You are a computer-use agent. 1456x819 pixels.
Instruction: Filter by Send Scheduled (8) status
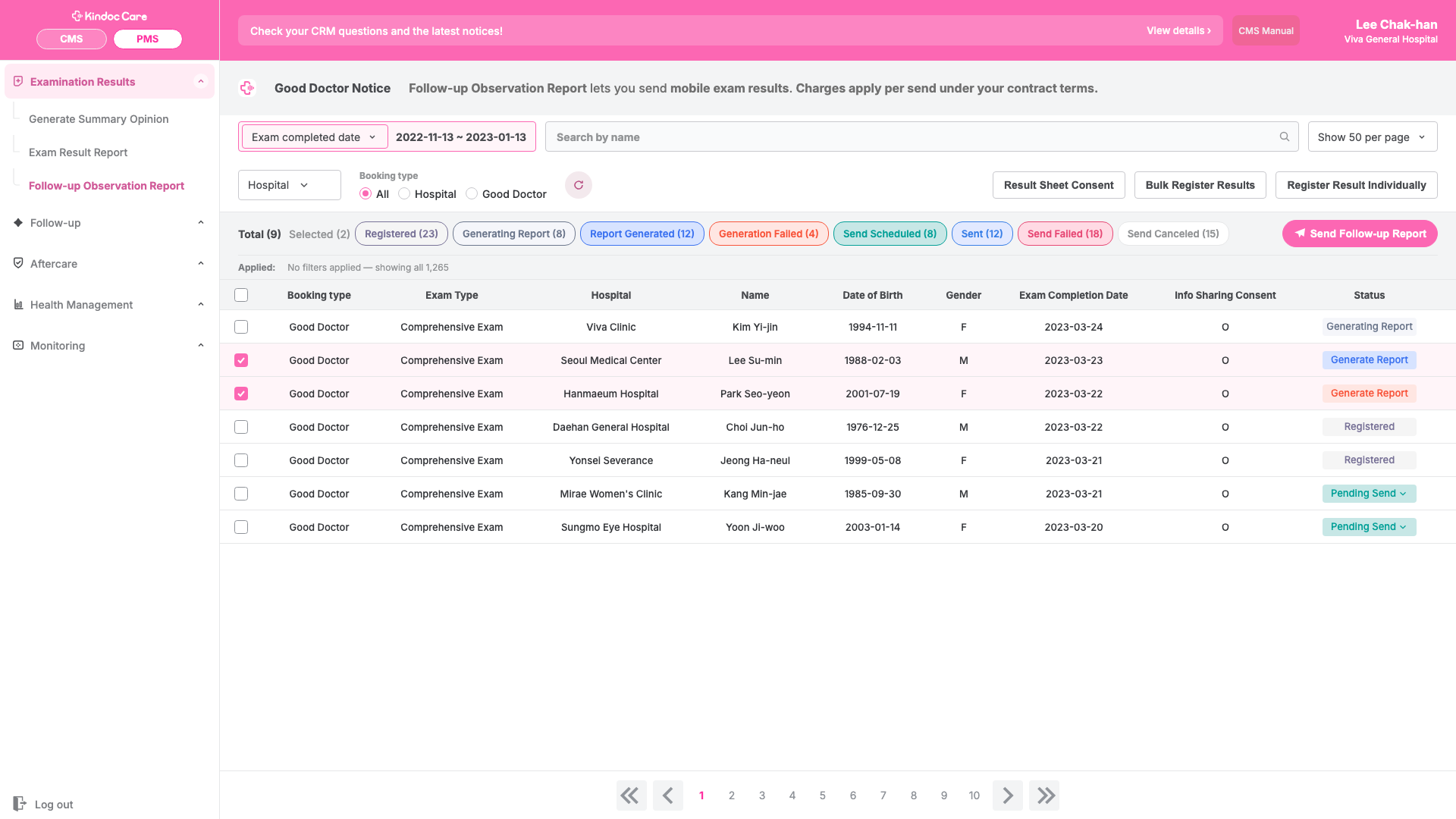[890, 234]
